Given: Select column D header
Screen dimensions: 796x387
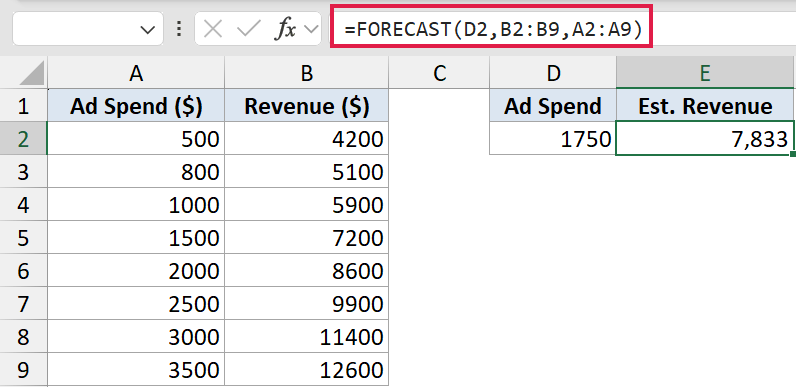Looking at the screenshot, I should click(553, 73).
